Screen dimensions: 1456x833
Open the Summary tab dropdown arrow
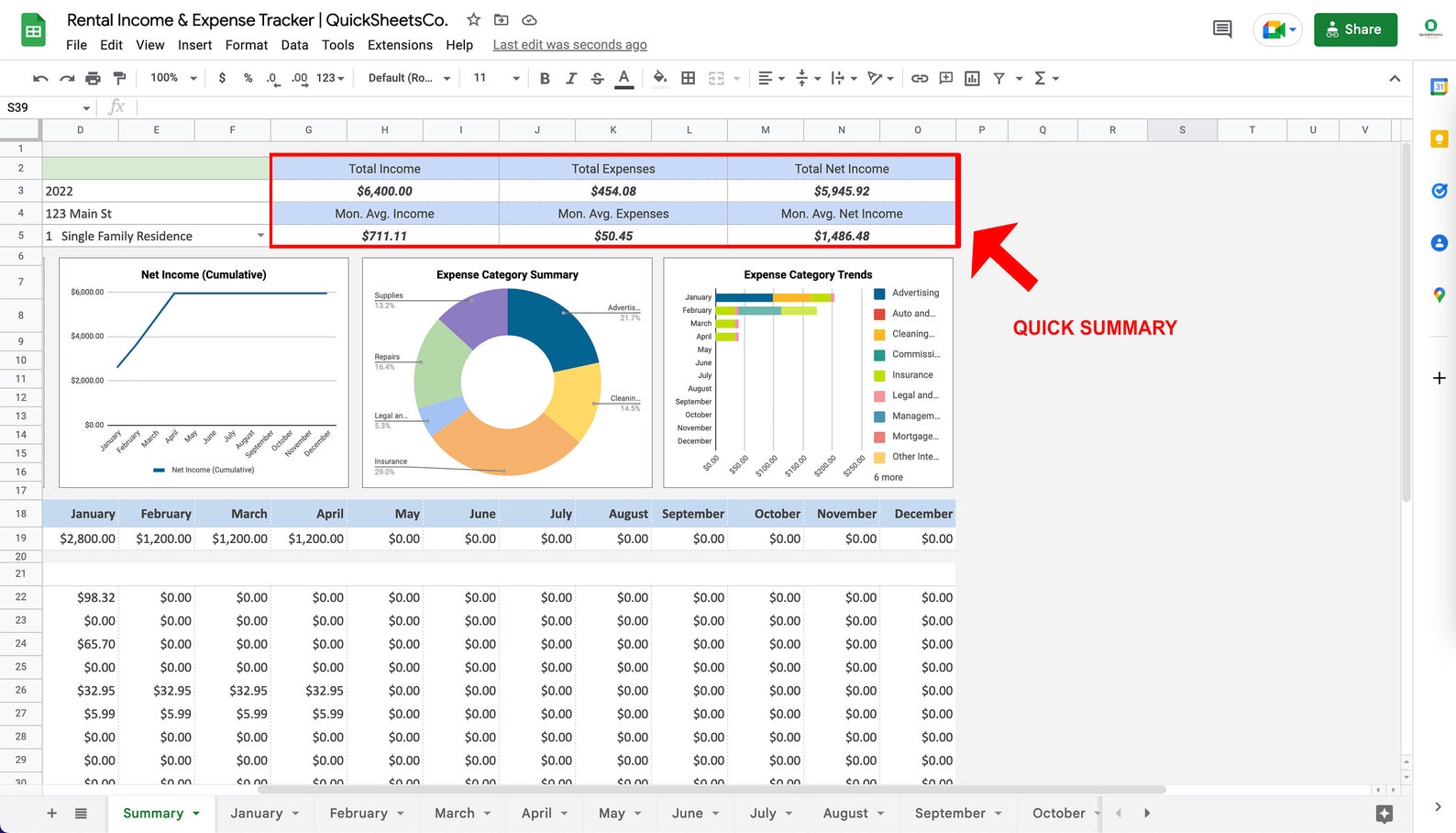[195, 813]
